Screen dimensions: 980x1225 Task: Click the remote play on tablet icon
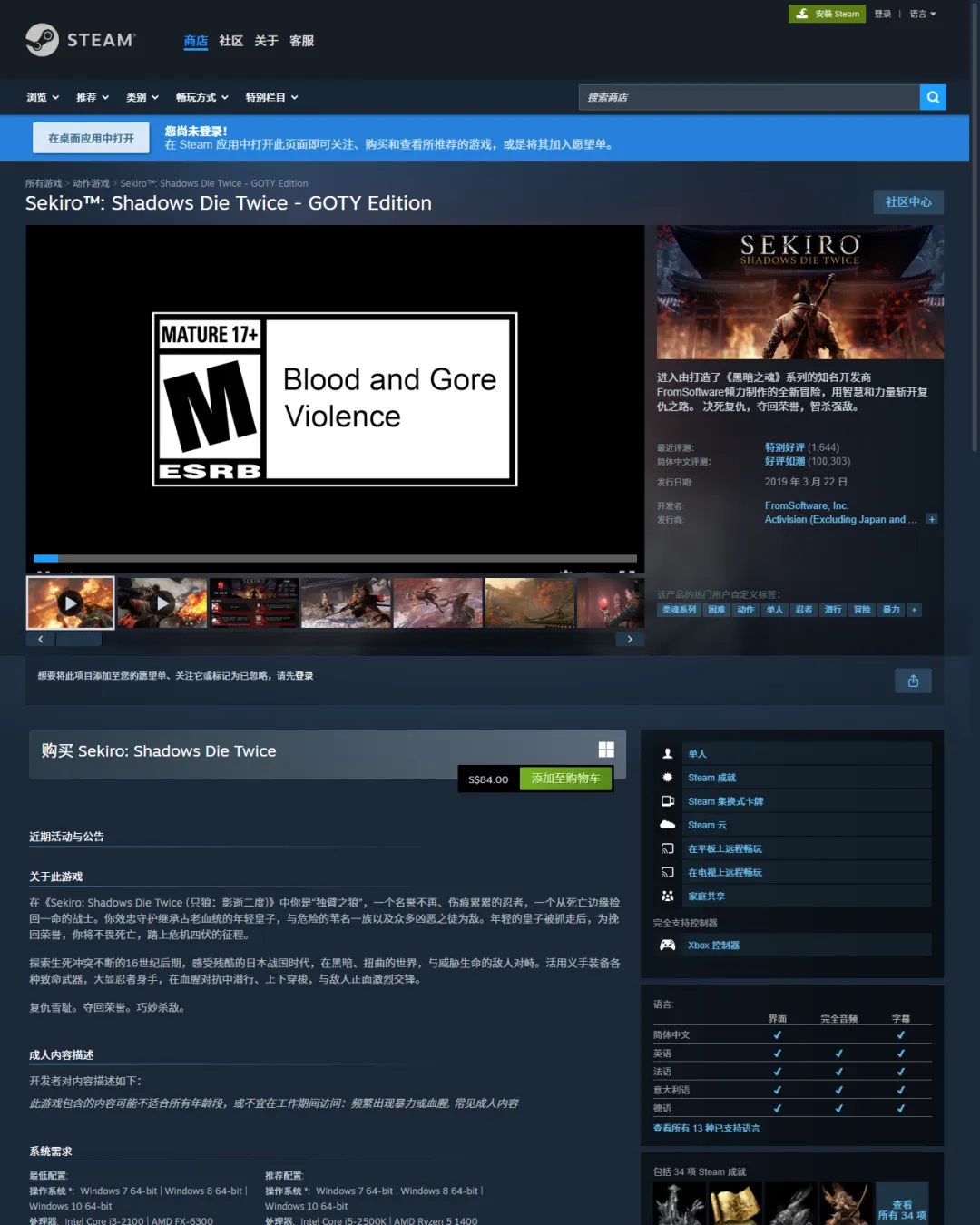tap(668, 848)
